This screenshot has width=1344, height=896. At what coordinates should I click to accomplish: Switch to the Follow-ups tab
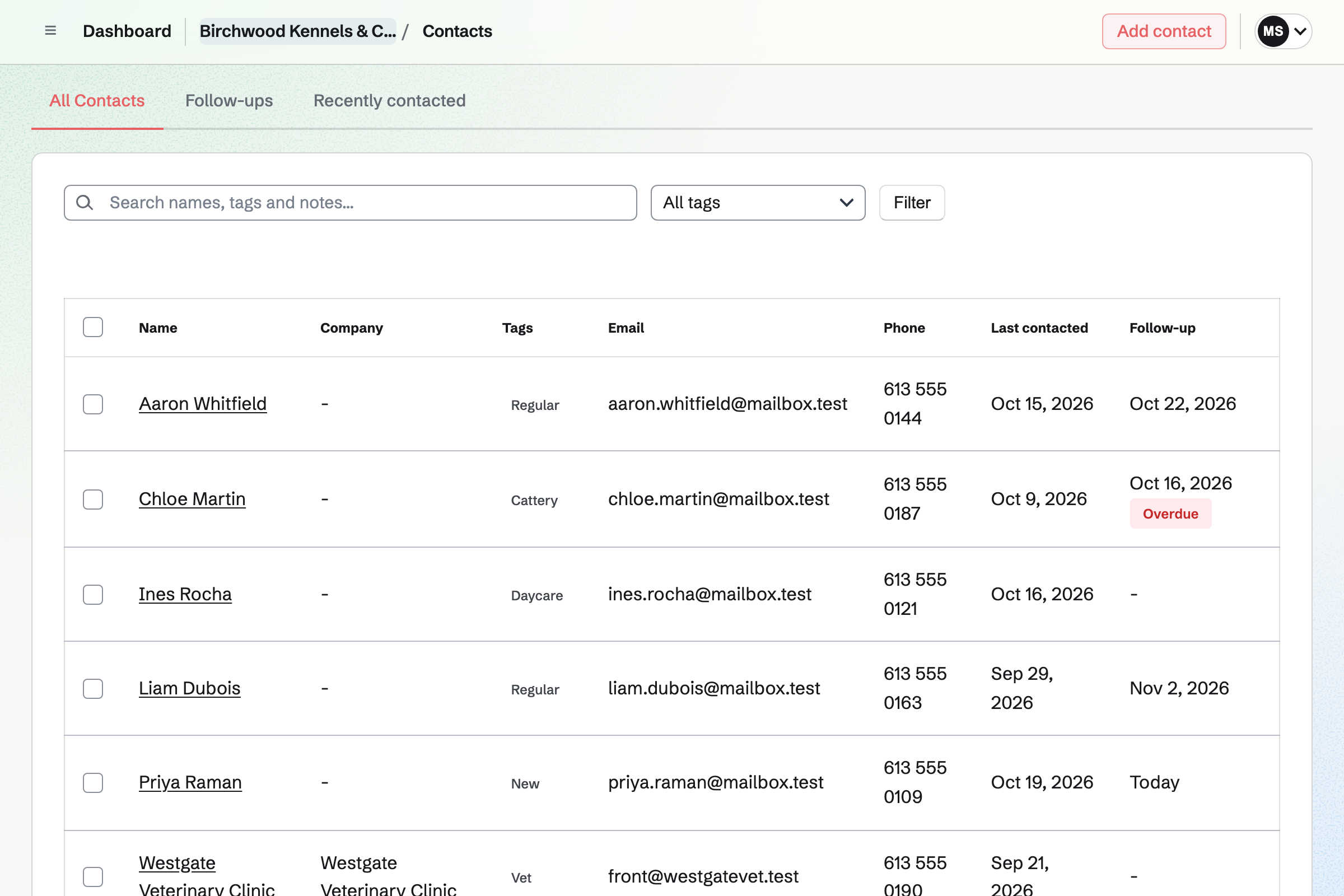click(229, 101)
